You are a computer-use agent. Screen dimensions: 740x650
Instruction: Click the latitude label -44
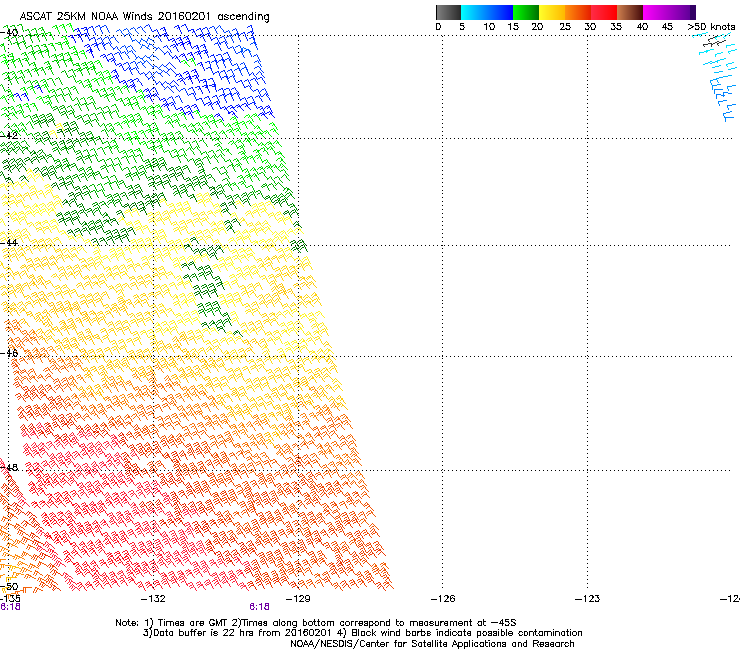coord(9,243)
